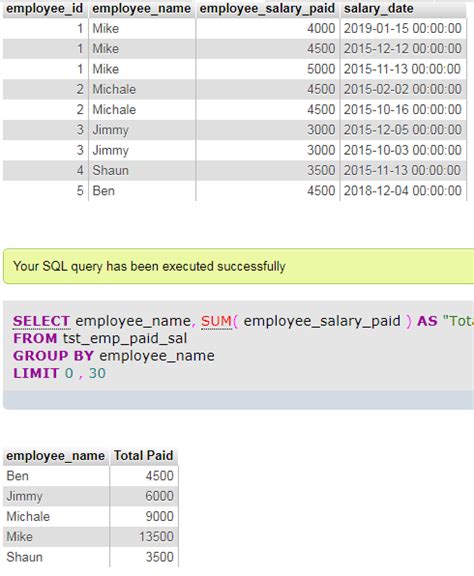Screen dimensions: 474x576
Task: Click the AS keyword in the query
Action: point(427,321)
